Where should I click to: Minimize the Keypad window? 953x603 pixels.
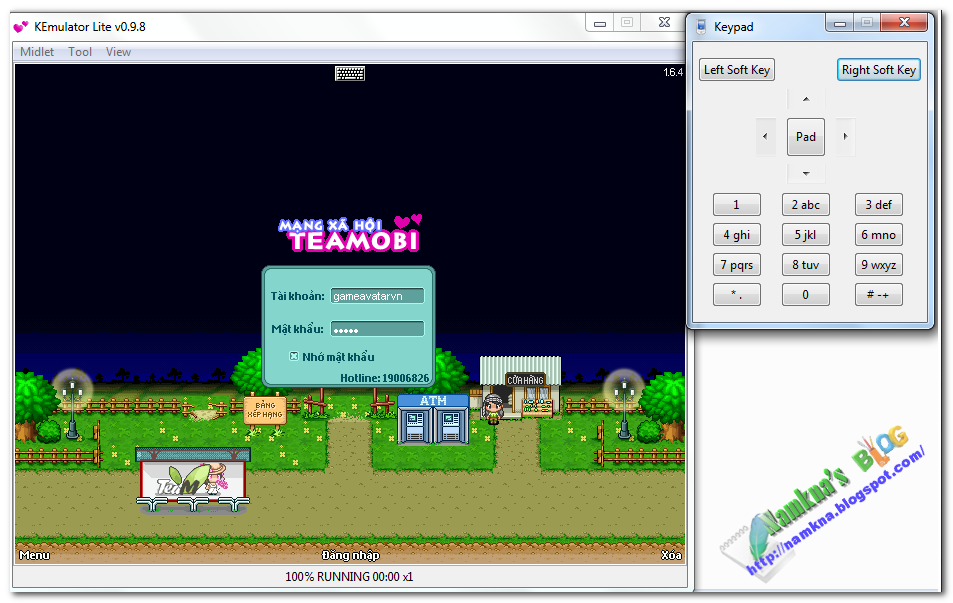coord(840,23)
